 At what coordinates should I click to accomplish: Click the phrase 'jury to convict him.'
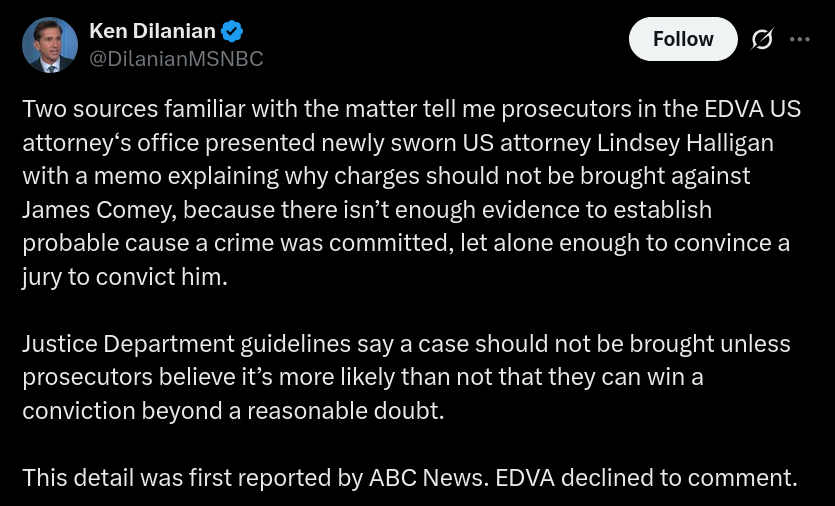(x=125, y=278)
